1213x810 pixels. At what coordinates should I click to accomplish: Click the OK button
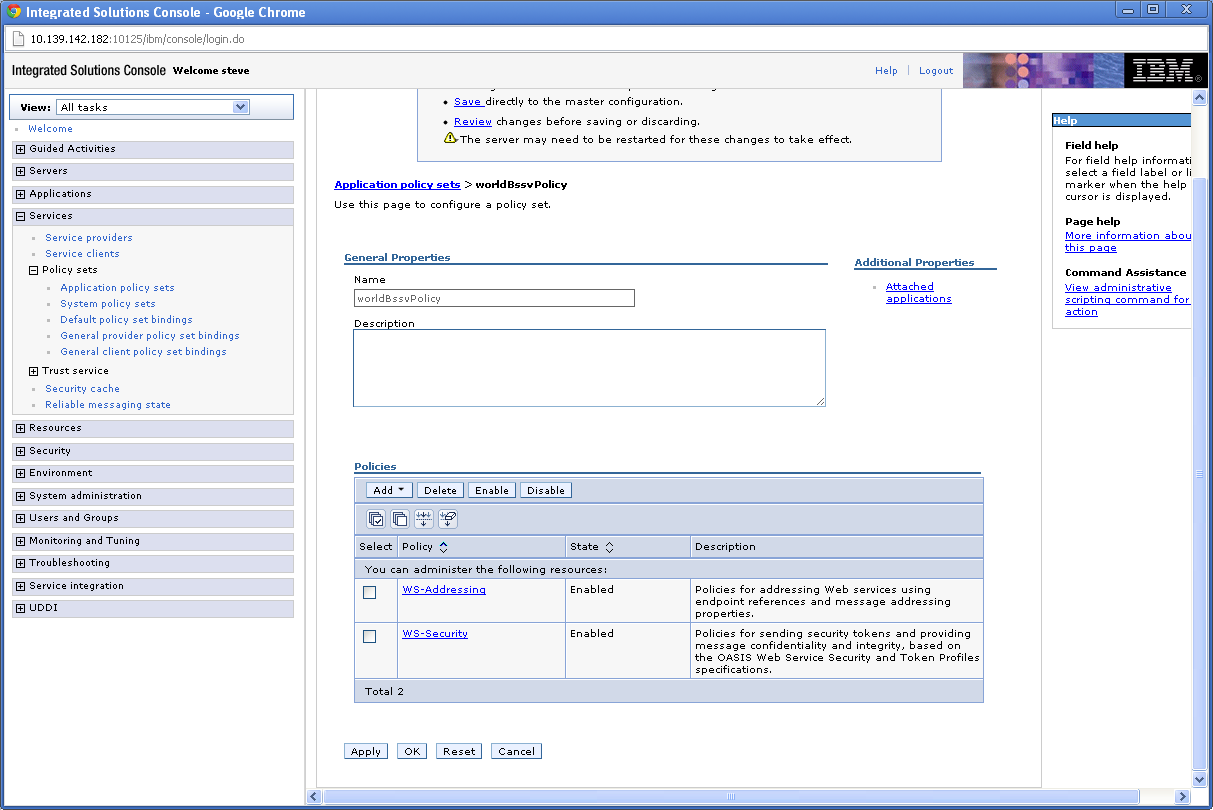pos(412,751)
